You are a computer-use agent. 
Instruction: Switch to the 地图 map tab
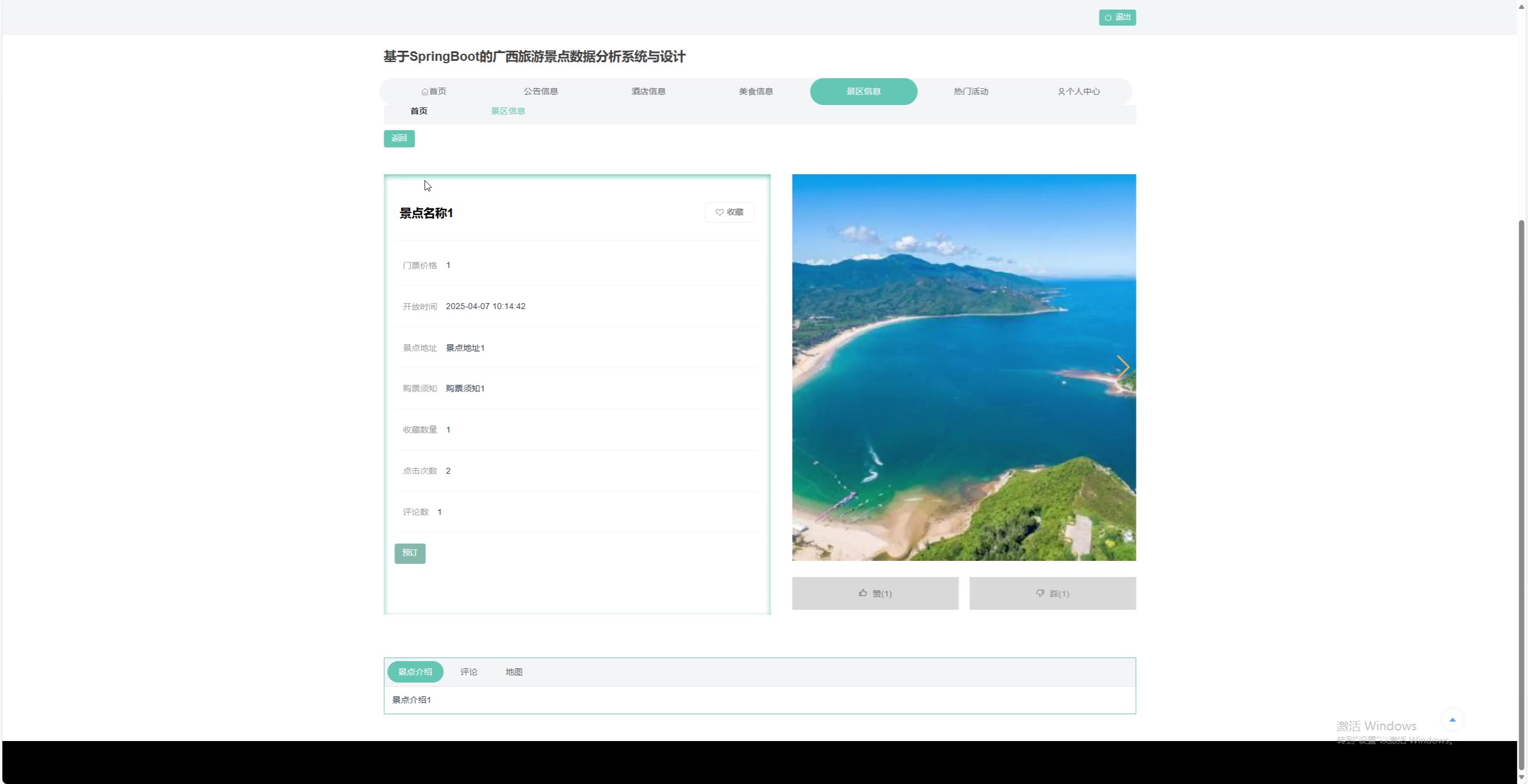(x=513, y=672)
